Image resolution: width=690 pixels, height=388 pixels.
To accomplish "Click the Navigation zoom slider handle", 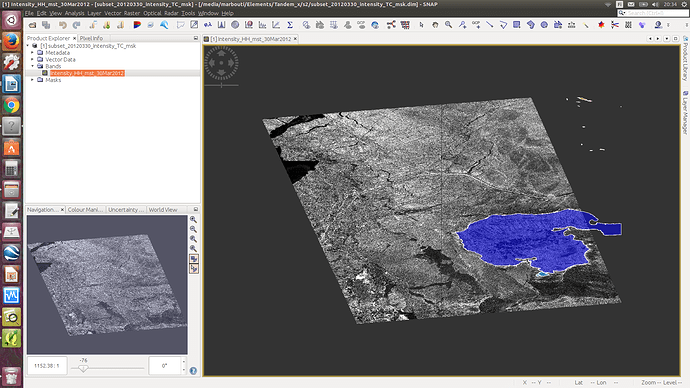I will tap(83, 369).
